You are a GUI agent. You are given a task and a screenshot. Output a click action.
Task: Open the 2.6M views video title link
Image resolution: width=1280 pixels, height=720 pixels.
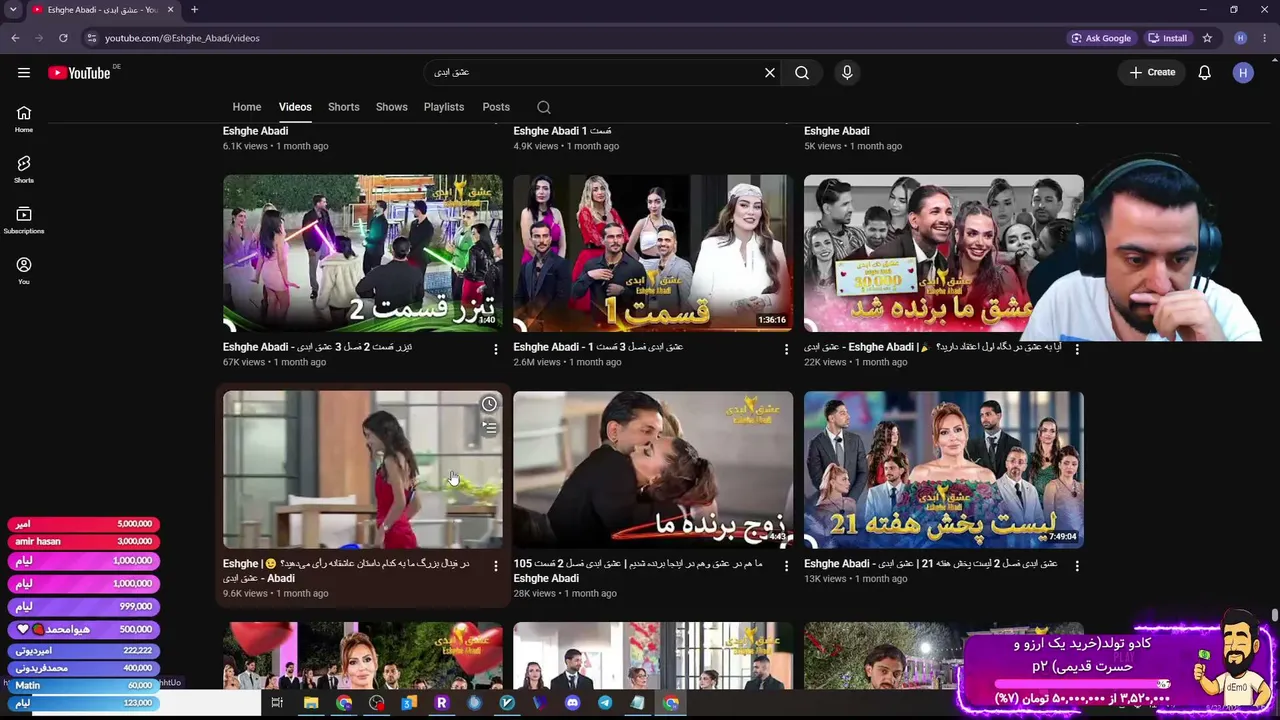pos(598,347)
